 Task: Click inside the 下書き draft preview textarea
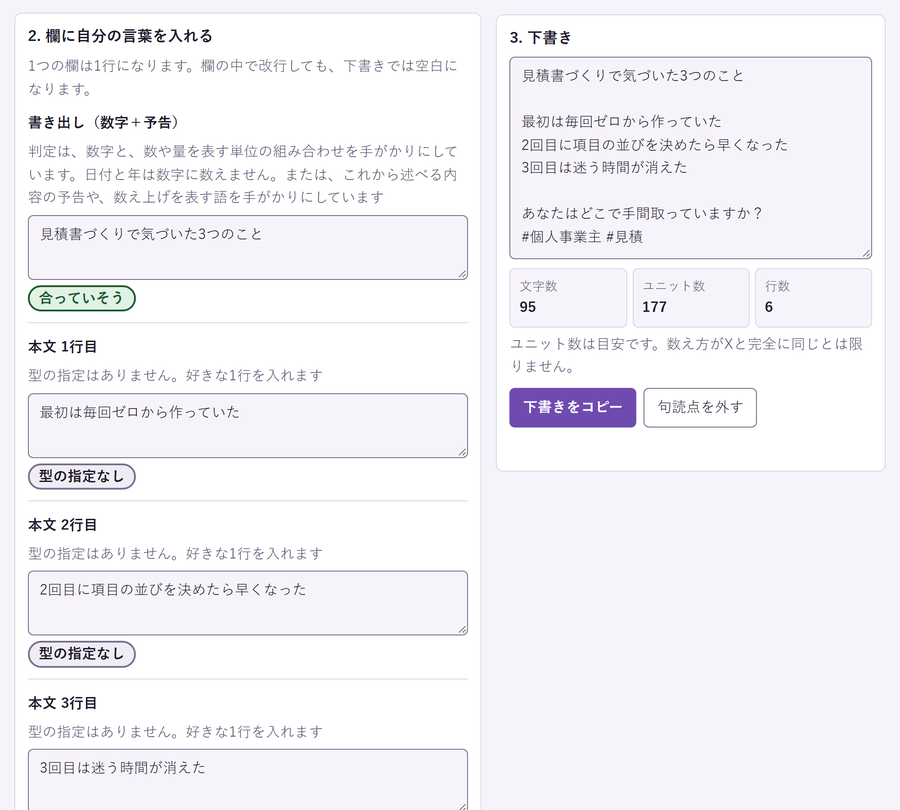[x=690, y=158]
